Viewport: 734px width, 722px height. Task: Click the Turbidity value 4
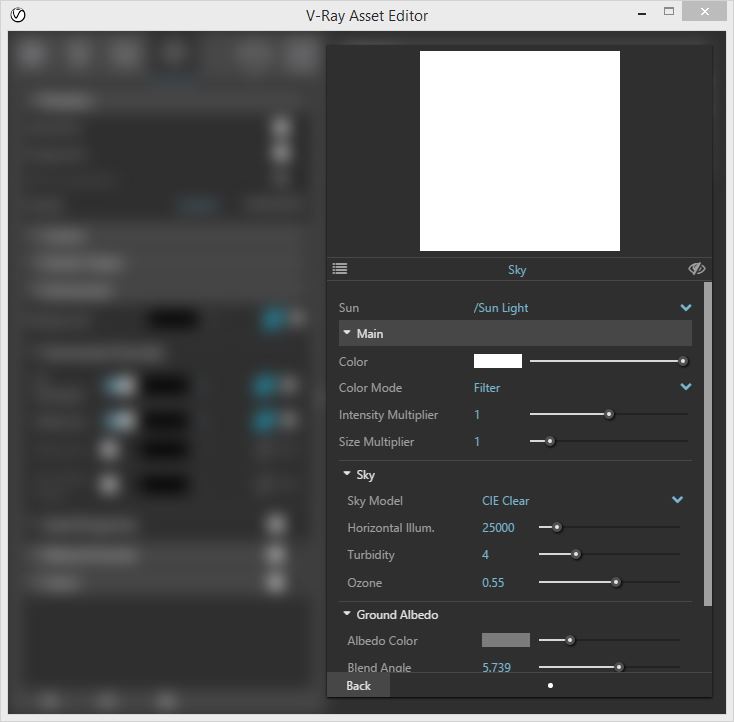(485, 555)
